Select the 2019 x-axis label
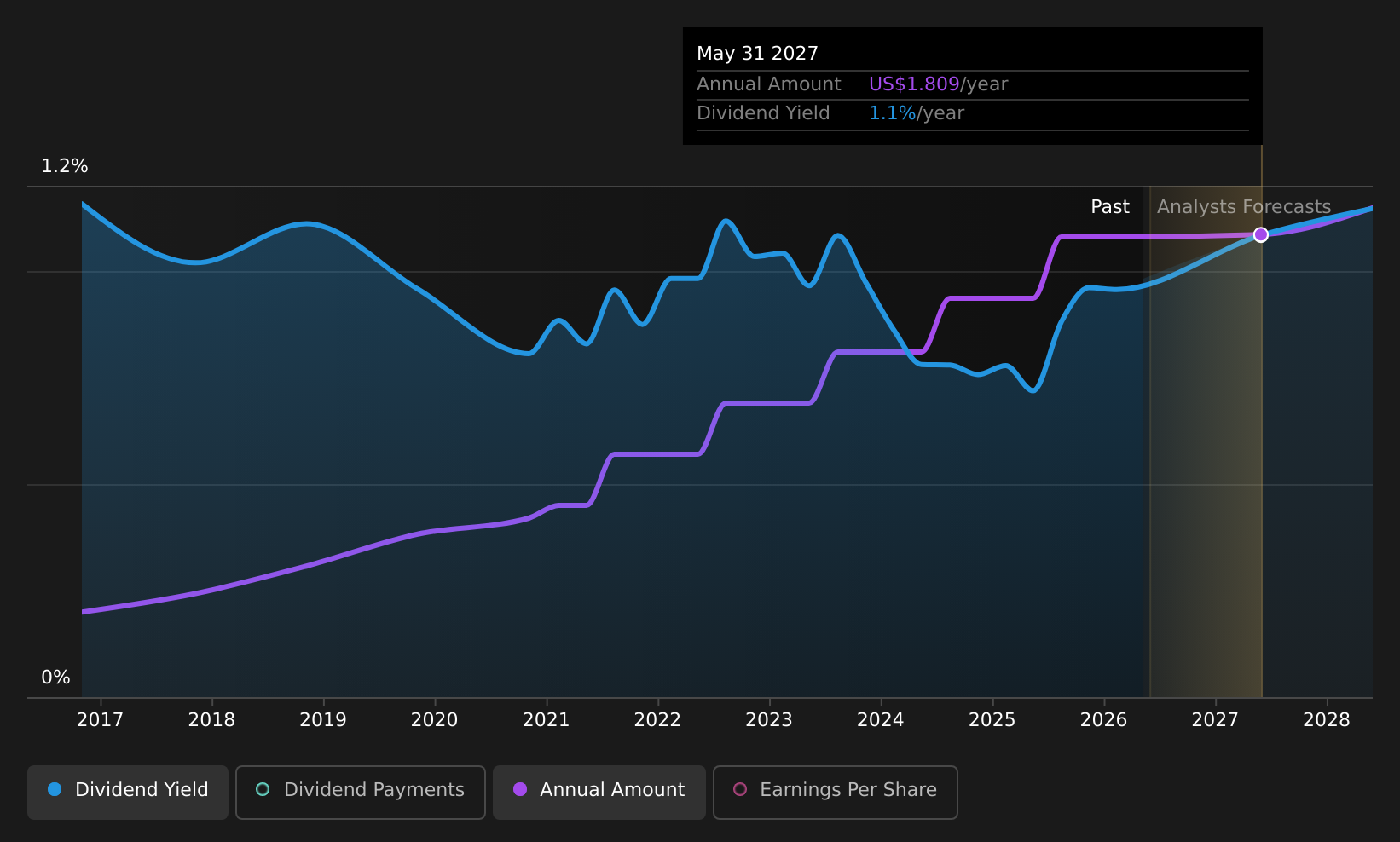 [x=323, y=720]
